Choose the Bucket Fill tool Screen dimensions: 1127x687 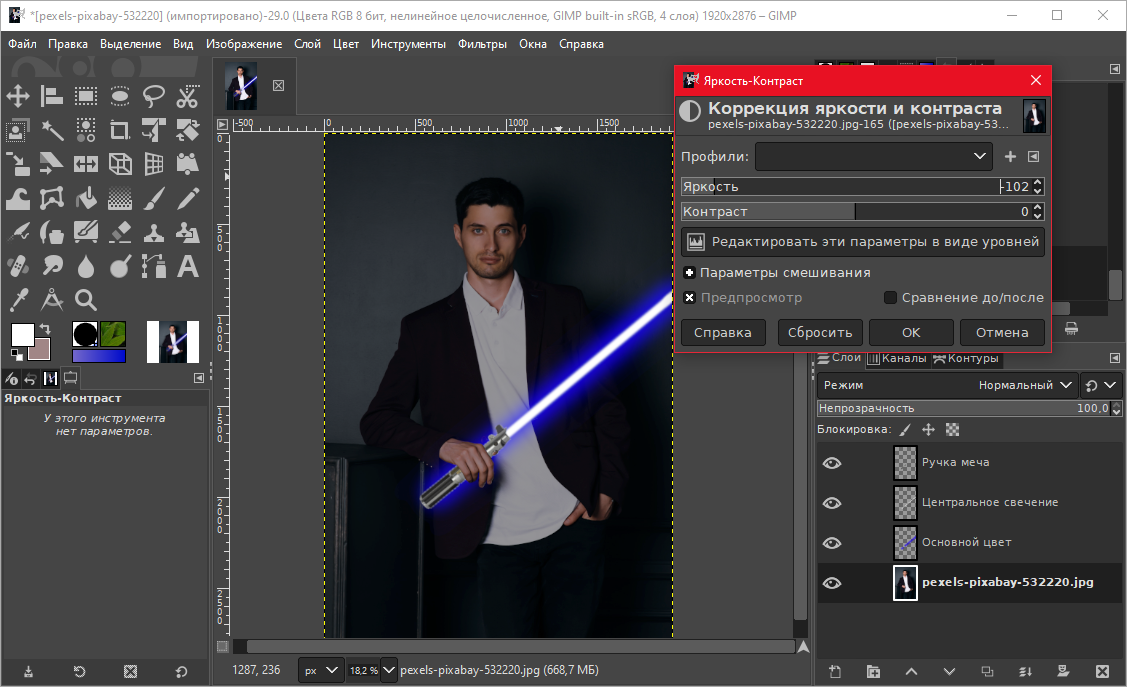pos(86,198)
